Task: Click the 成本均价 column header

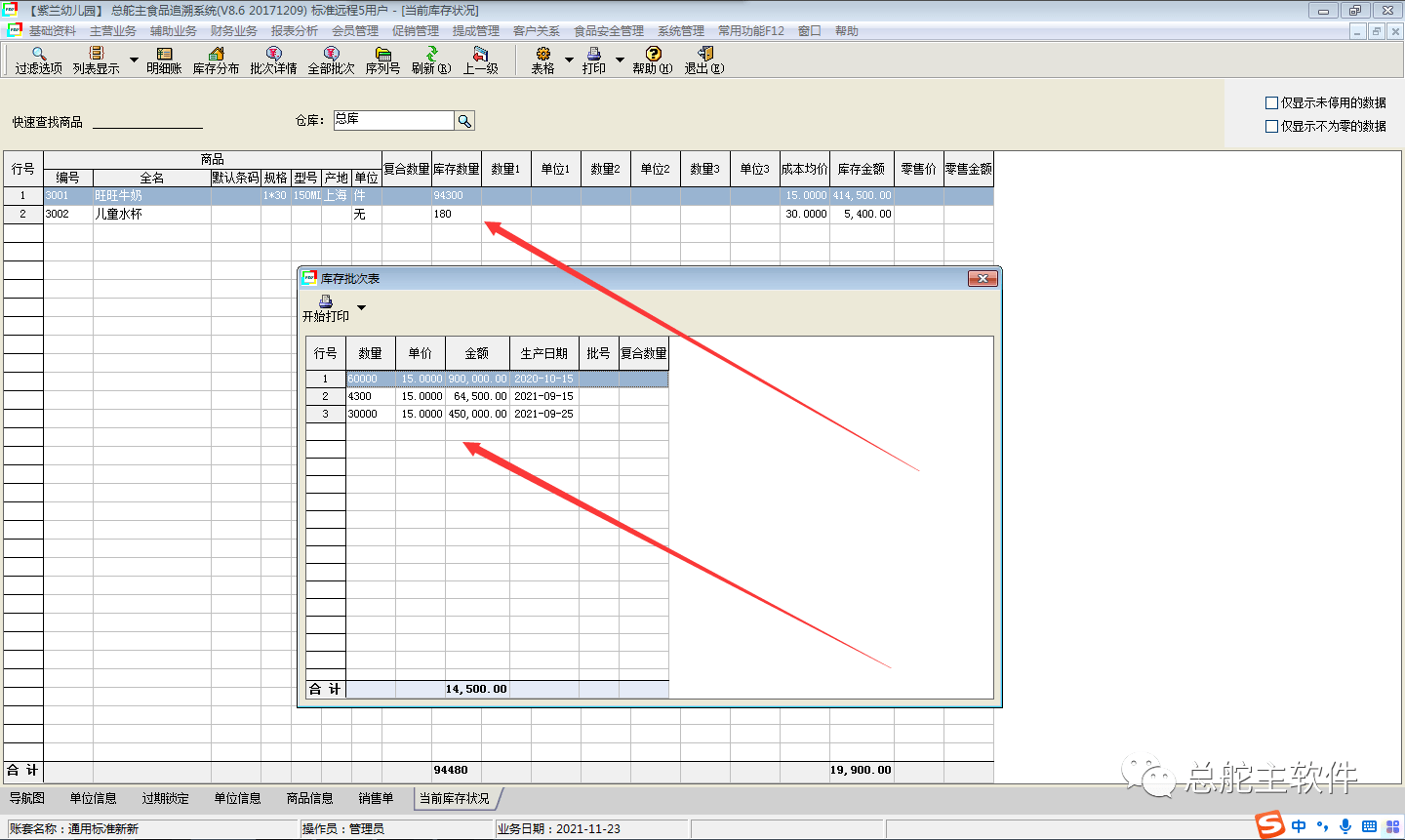Action: (x=805, y=169)
